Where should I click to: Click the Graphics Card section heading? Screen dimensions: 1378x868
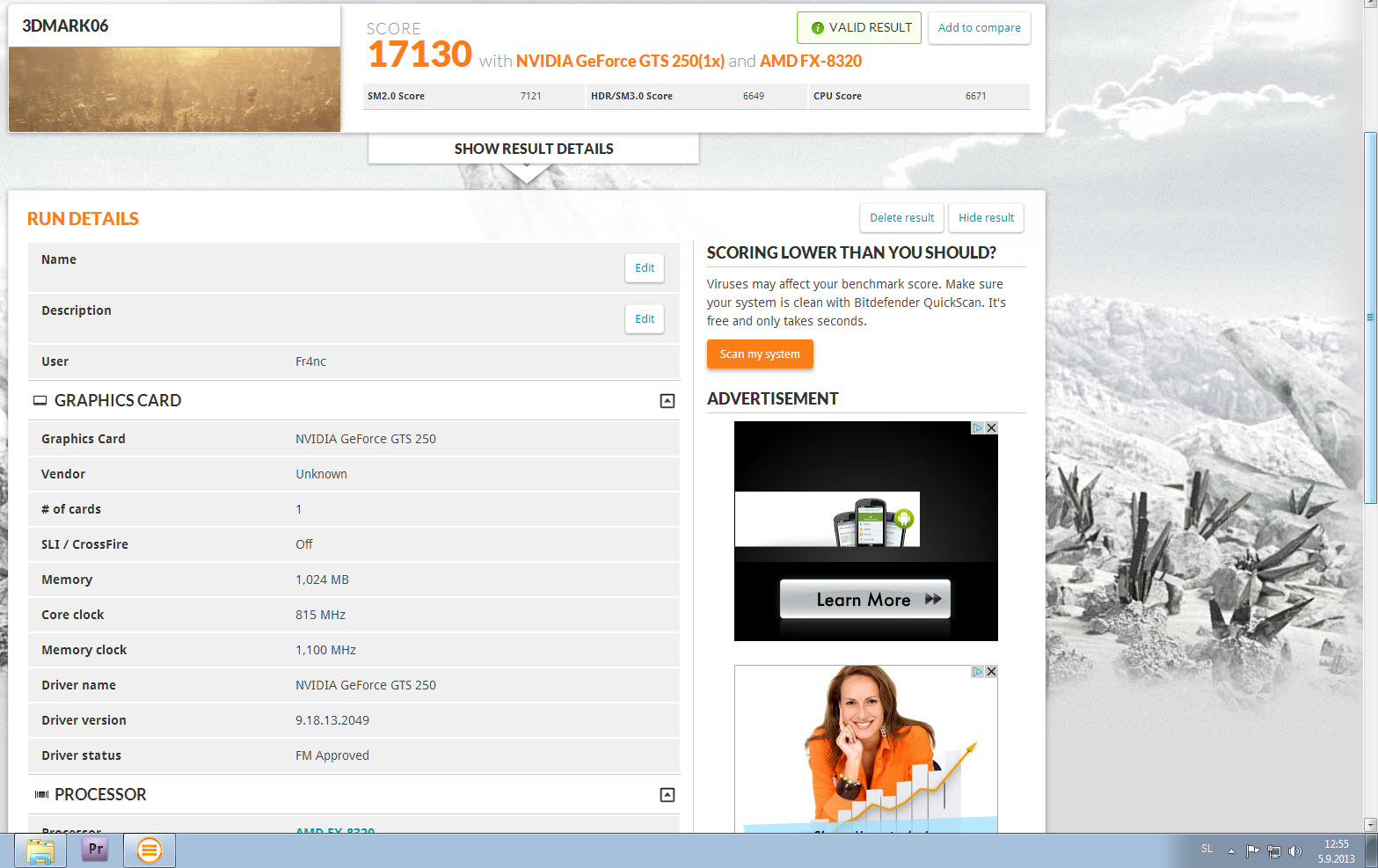[118, 401]
